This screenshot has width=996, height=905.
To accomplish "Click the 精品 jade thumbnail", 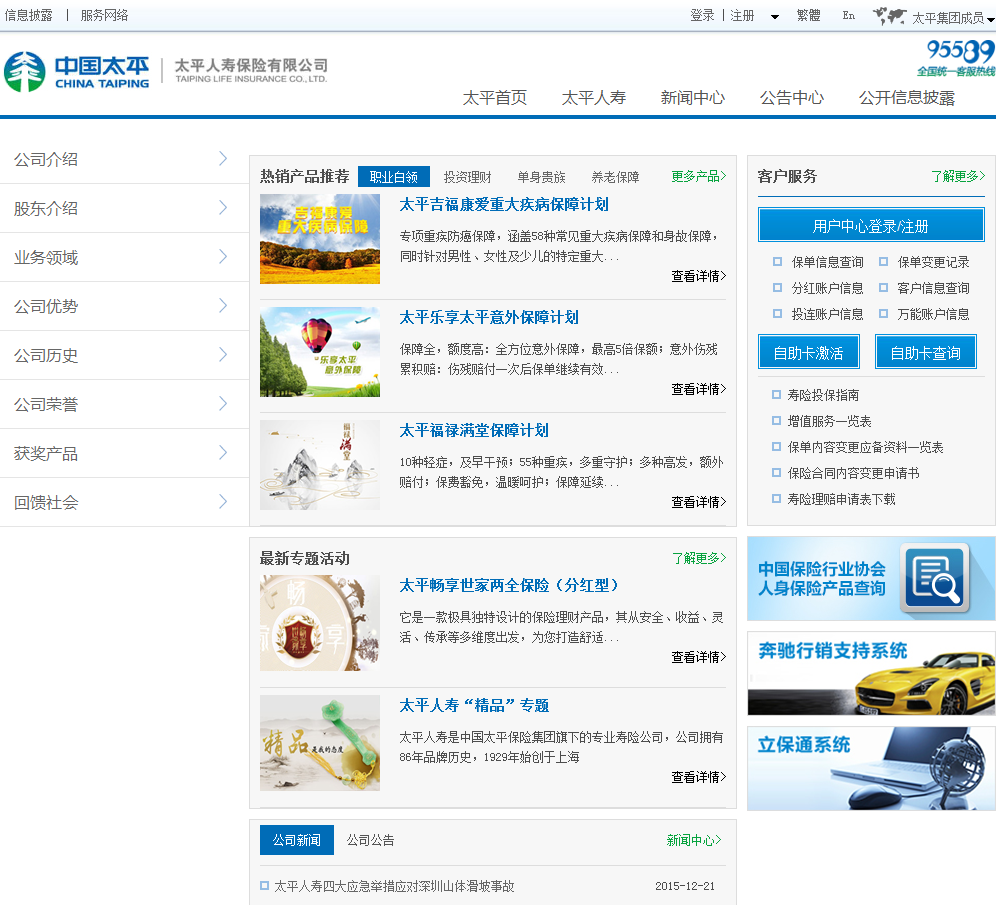I will [320, 742].
